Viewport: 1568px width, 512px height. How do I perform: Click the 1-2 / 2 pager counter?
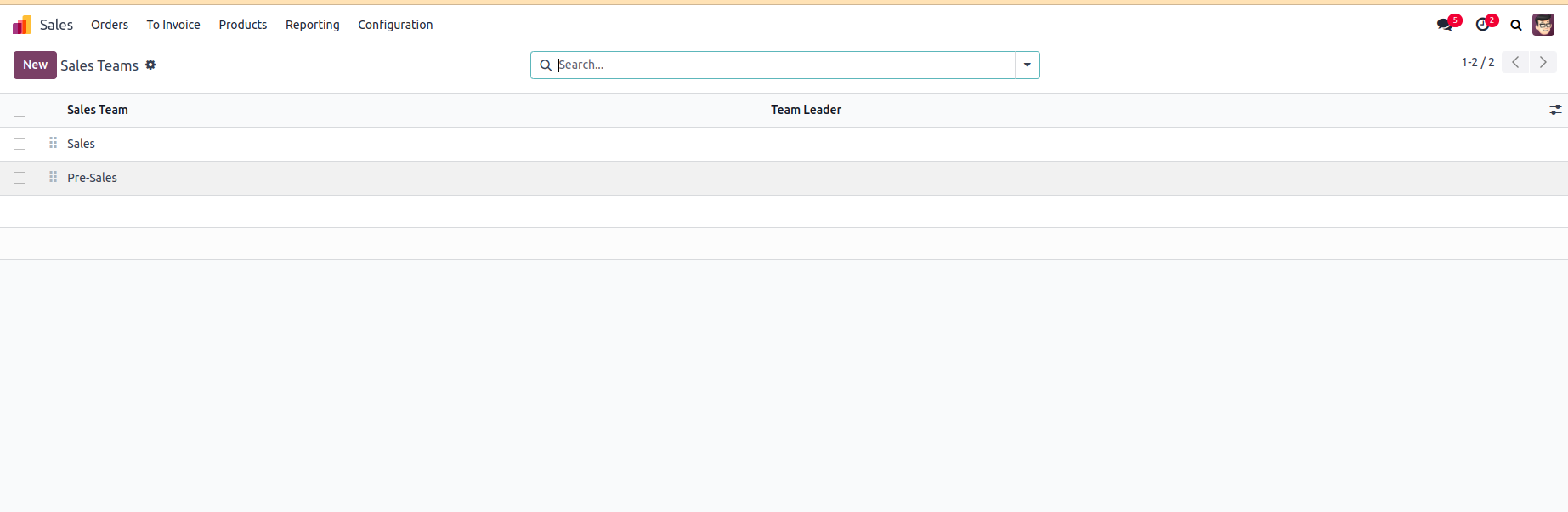(x=1478, y=62)
